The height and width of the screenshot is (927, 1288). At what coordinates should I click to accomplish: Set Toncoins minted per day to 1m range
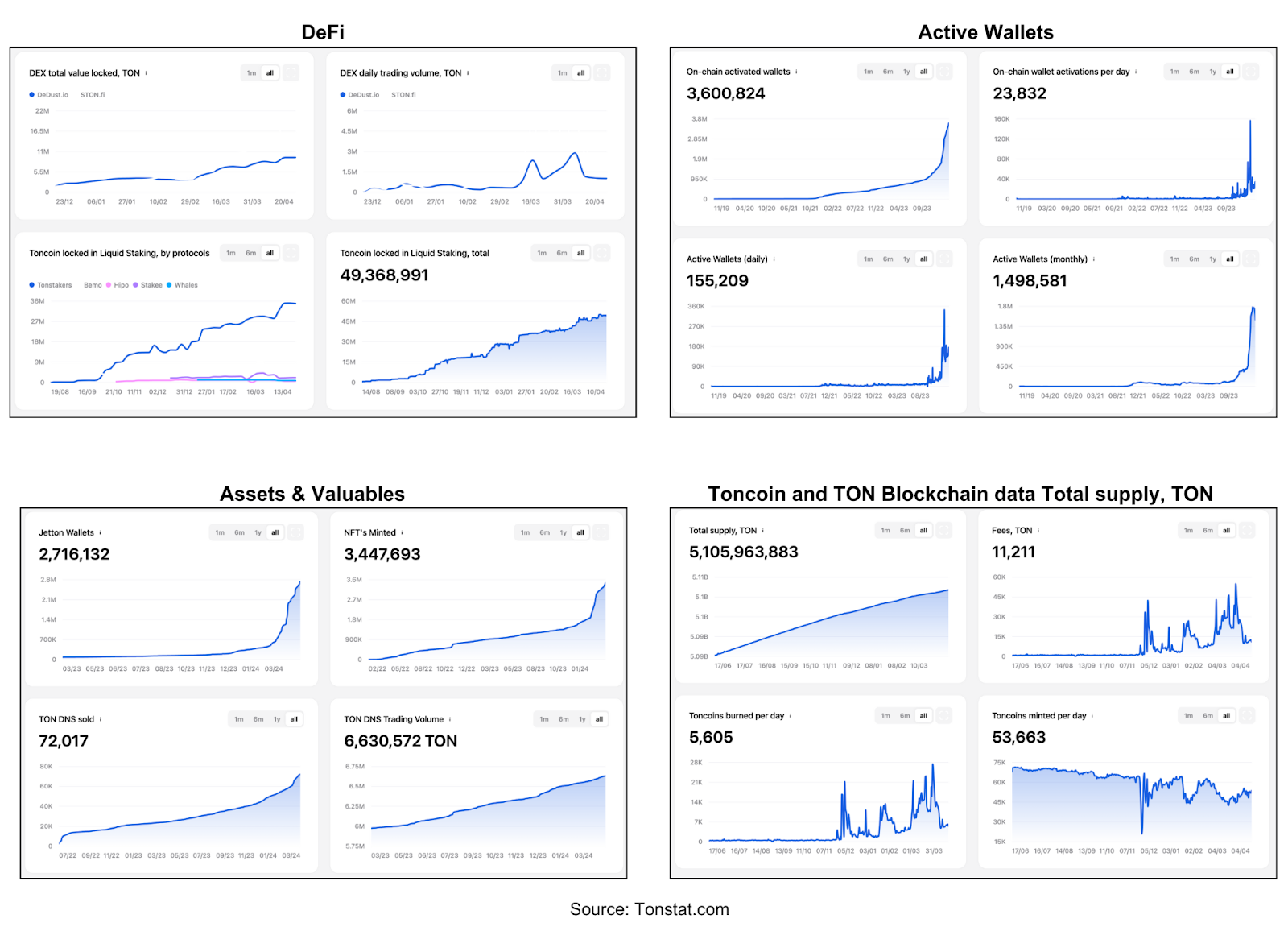1188,716
